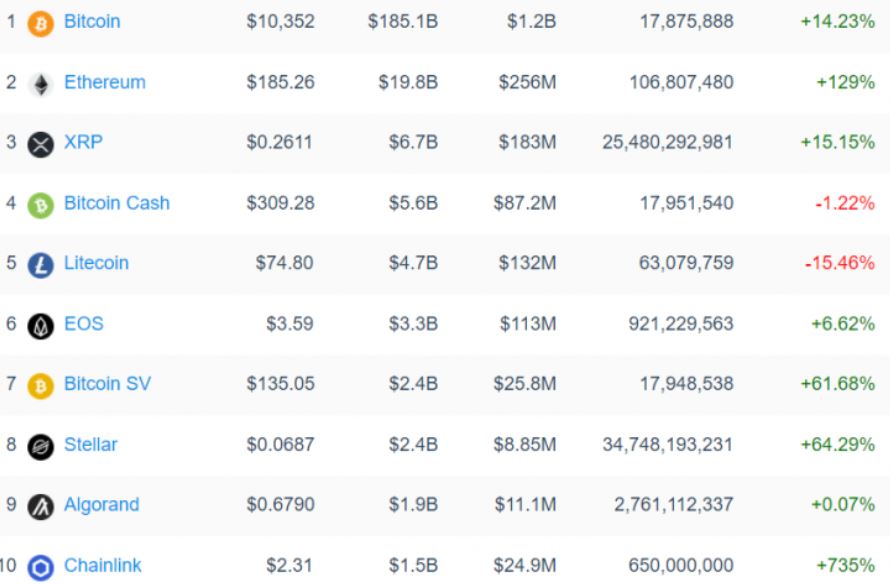Click the Stellar logo icon
890x585 pixels.
coord(41,447)
